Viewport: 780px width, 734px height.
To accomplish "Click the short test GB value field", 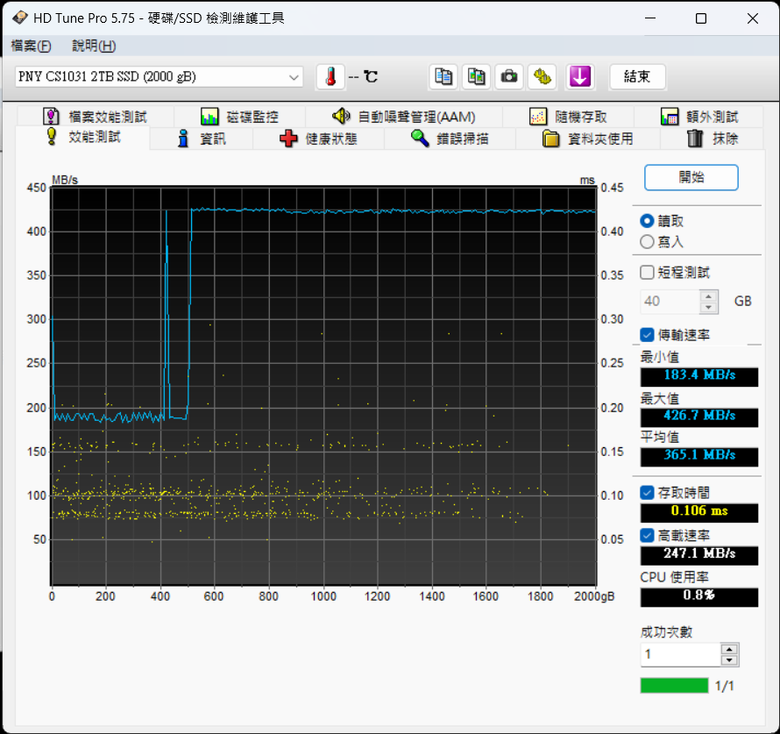I will click(x=670, y=301).
